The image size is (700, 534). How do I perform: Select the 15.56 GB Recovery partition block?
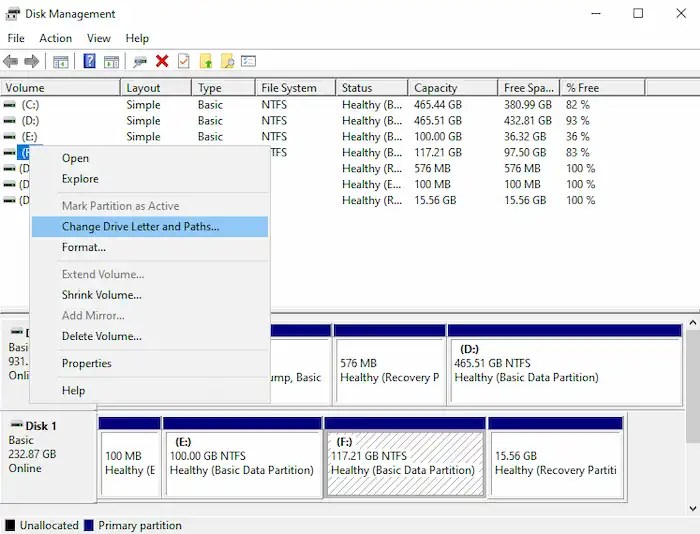pos(556,458)
